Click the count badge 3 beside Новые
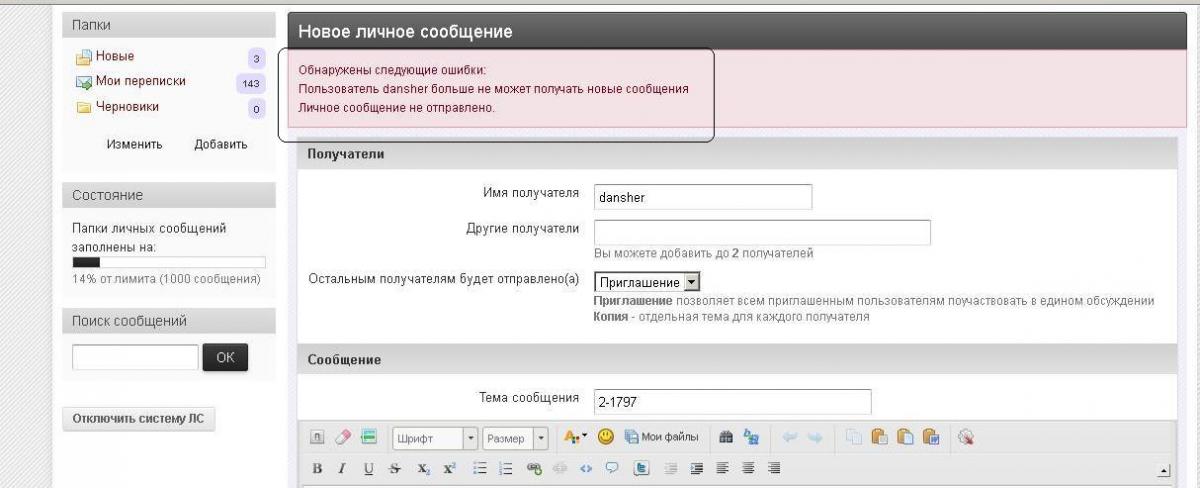The height and width of the screenshot is (488, 1200). coord(256,59)
